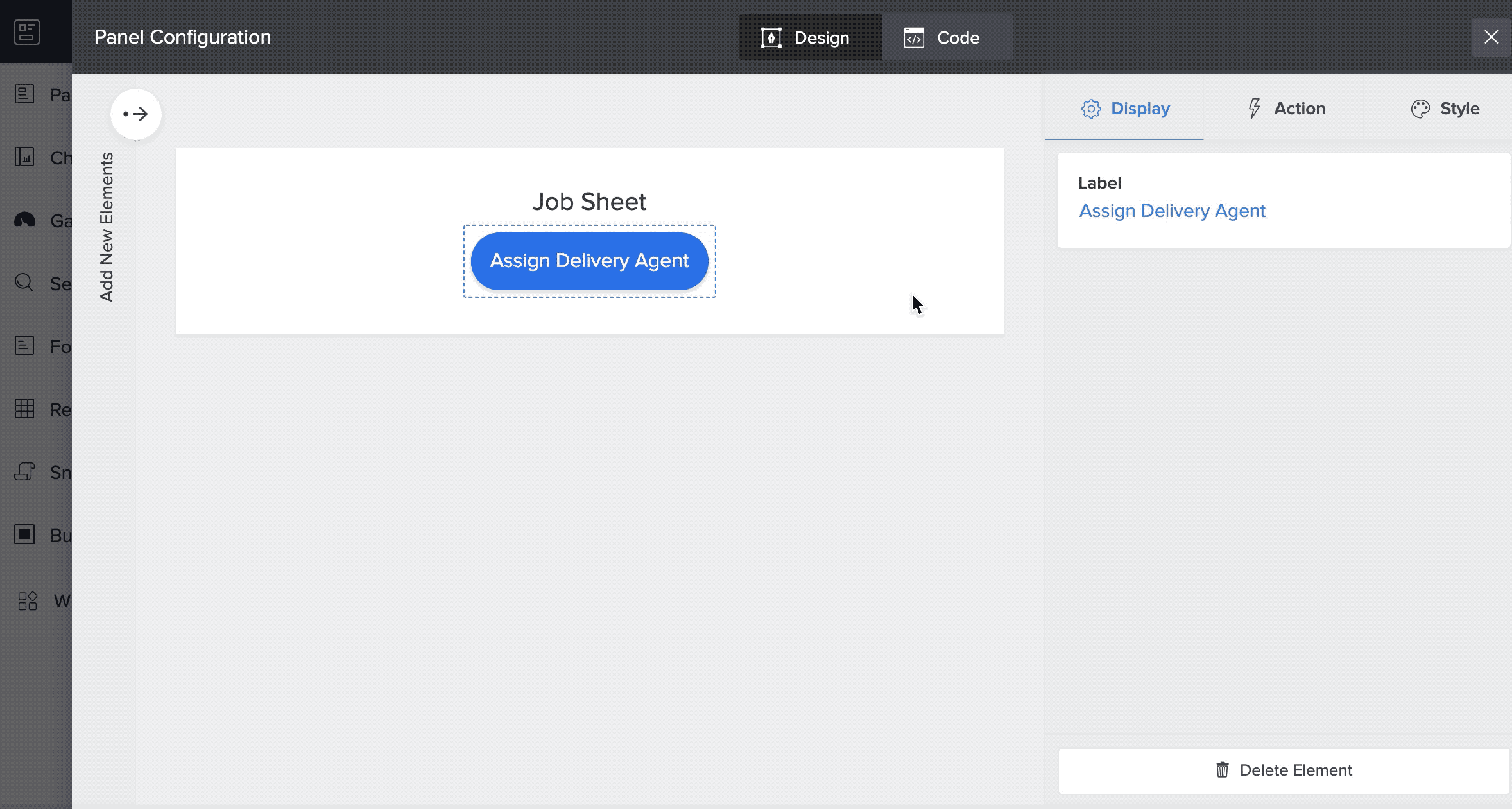Select the Form element icon in sidebar
Image resolution: width=1512 pixels, height=809 pixels.
[24, 345]
